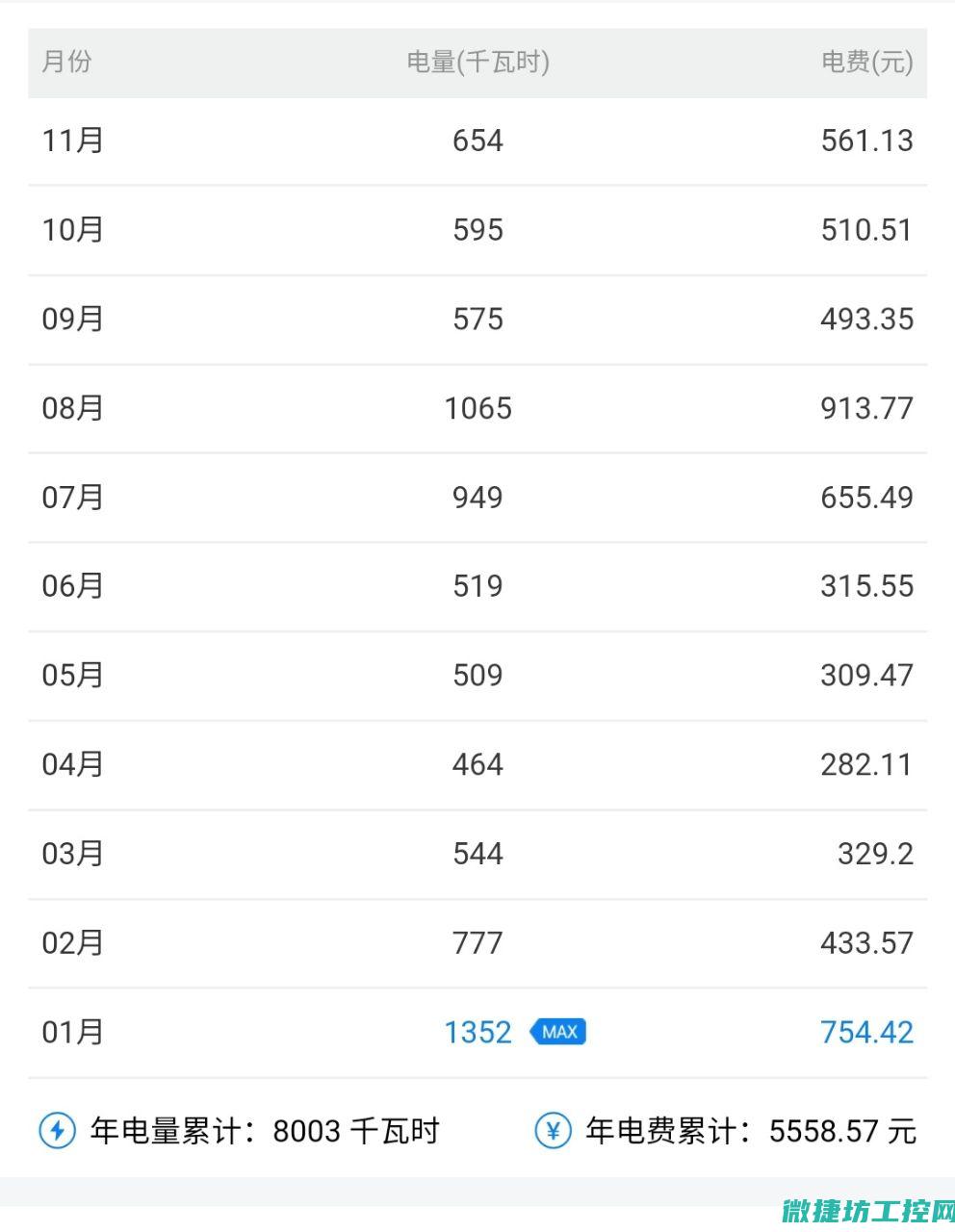
Task: Click the 年电费累计 5558.57 元 text
Action: pos(751,1131)
